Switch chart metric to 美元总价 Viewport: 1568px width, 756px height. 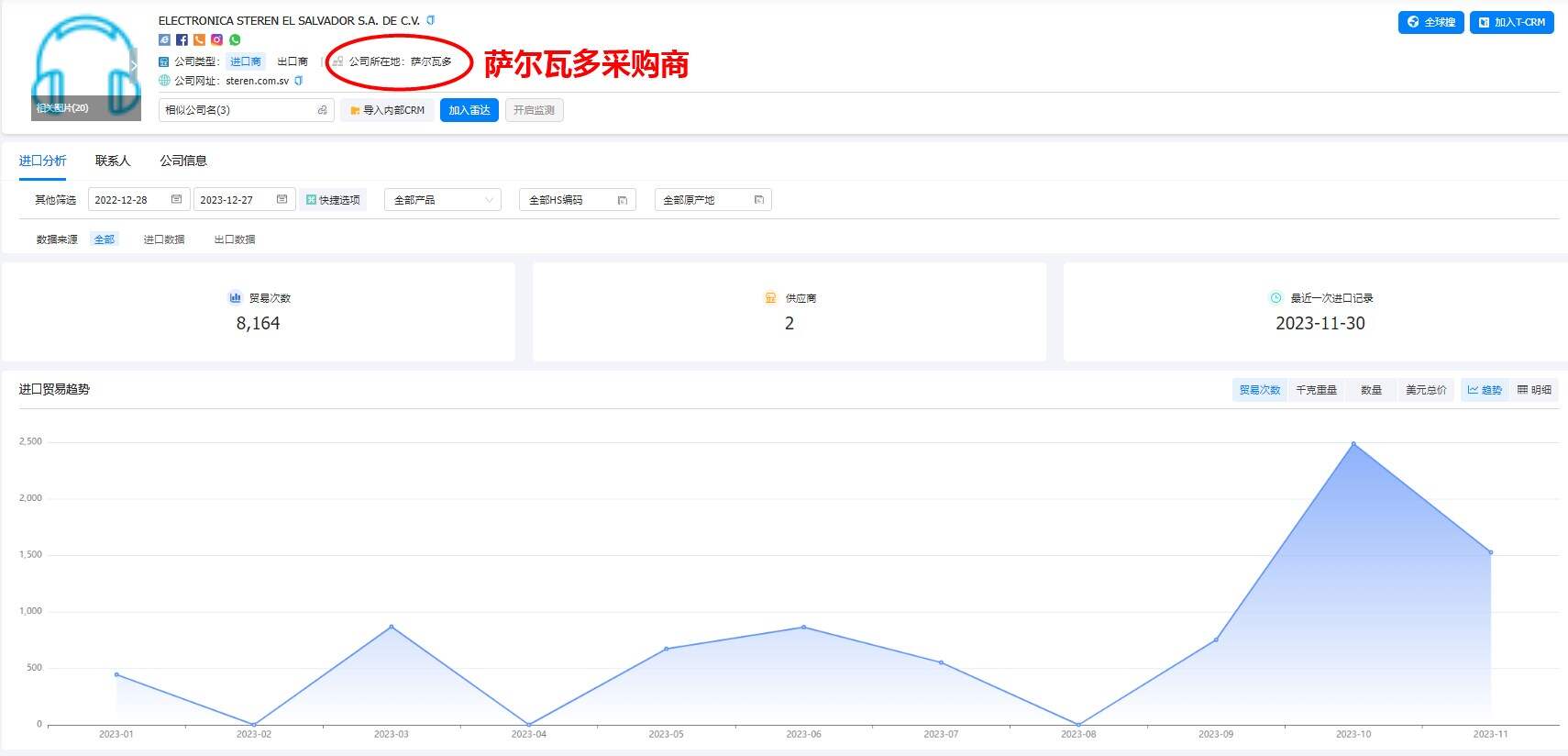tap(1426, 390)
